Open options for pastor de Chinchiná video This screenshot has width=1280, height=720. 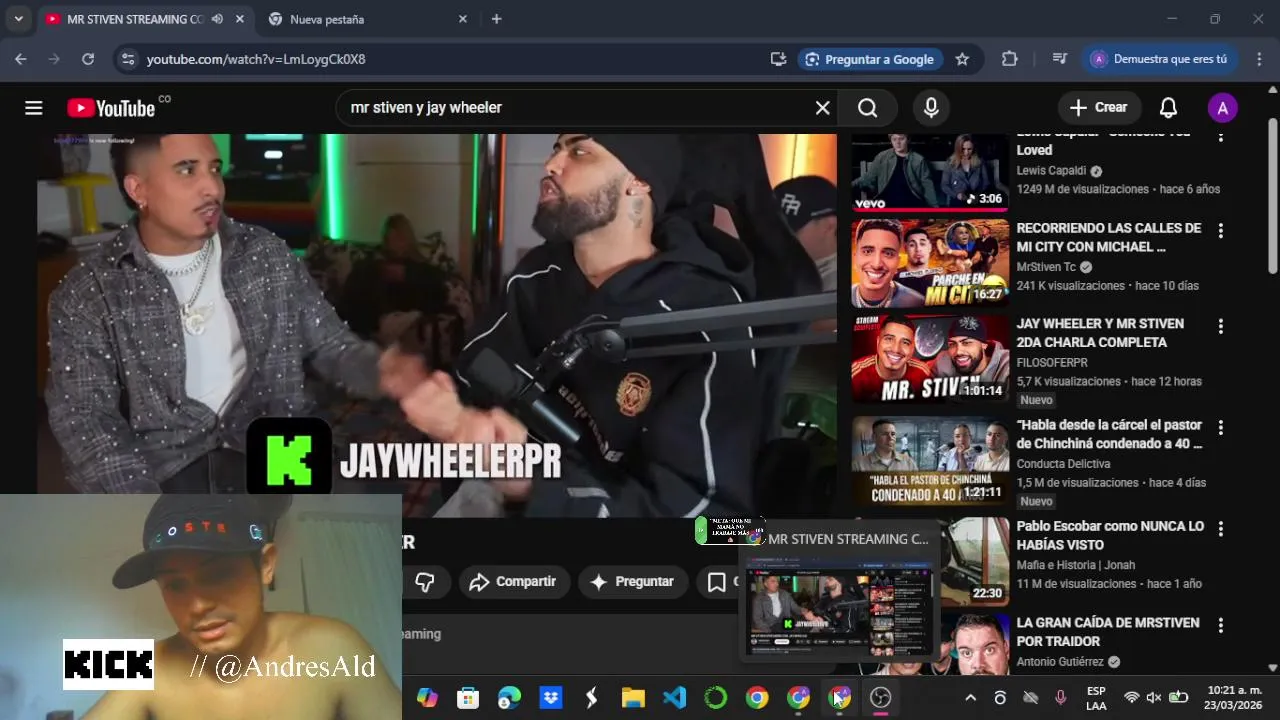(x=1220, y=428)
